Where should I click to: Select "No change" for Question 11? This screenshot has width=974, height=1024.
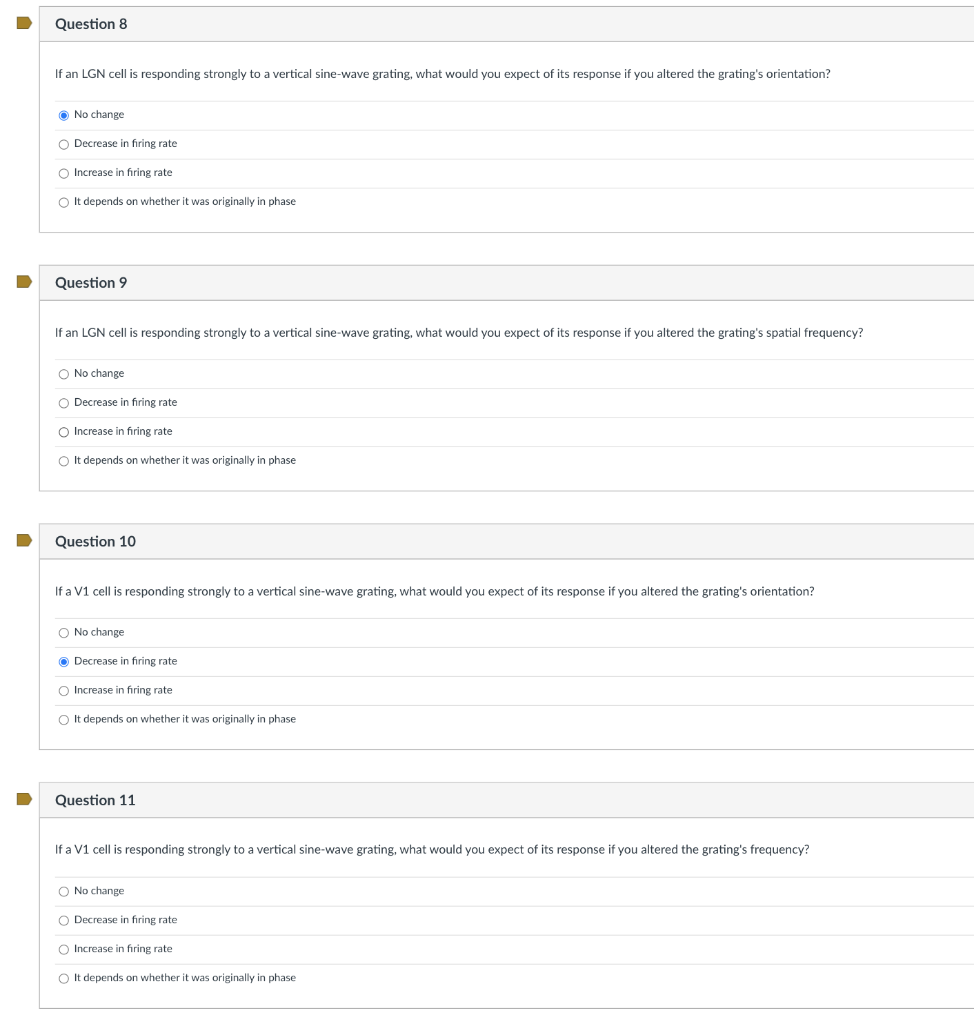click(64, 891)
